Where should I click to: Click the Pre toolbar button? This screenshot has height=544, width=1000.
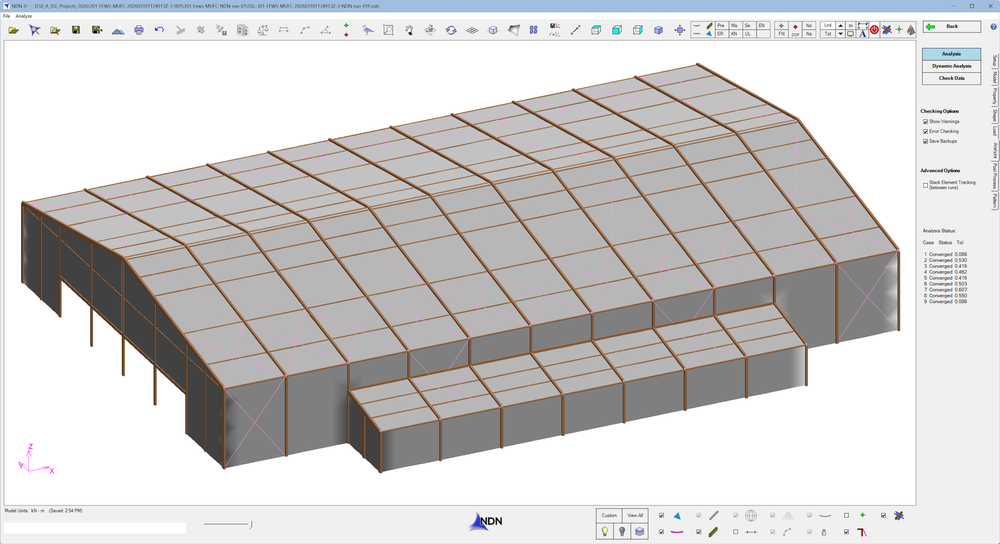(721, 26)
